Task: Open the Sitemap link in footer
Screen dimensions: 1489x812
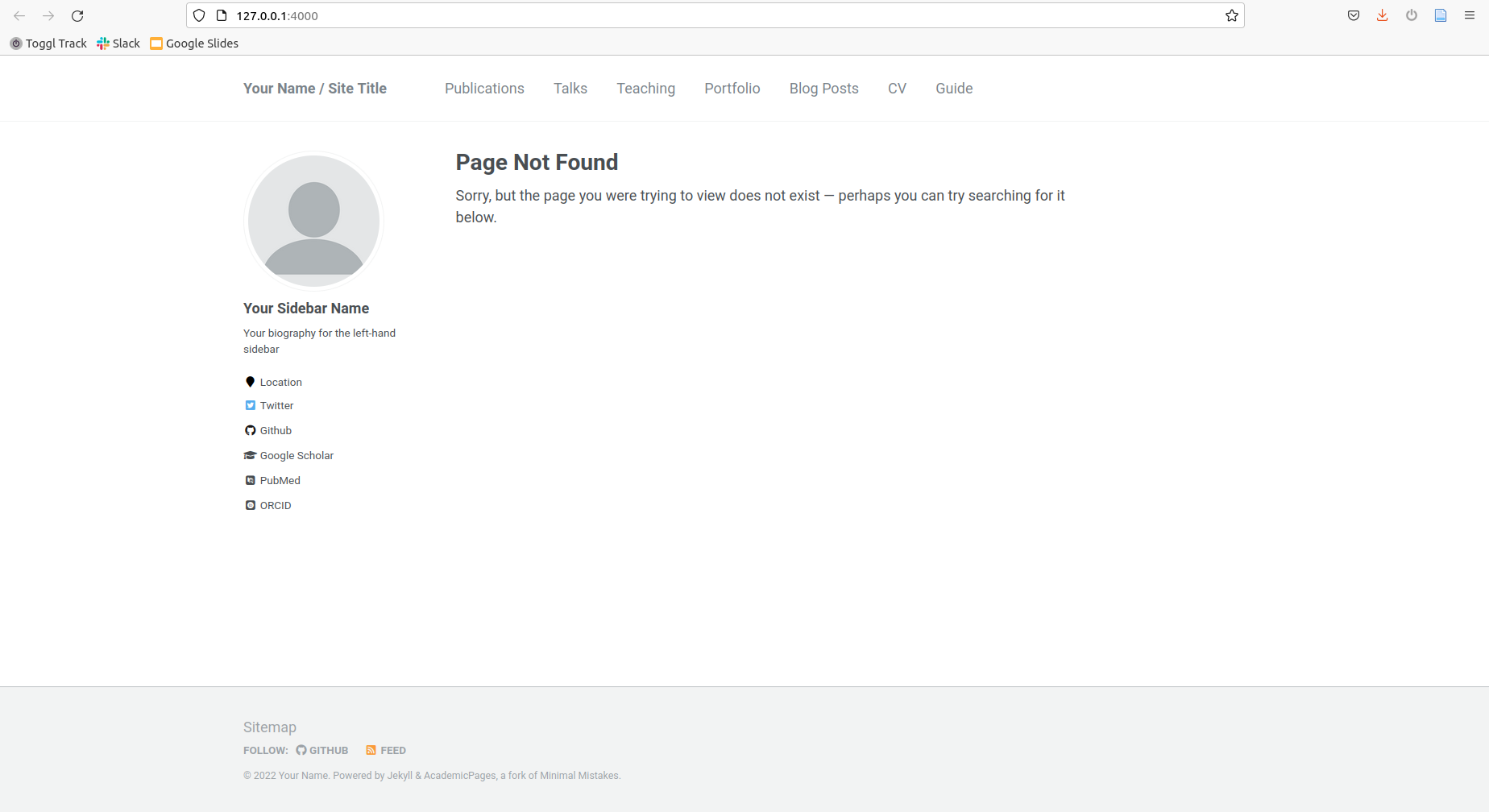Action: [x=270, y=727]
